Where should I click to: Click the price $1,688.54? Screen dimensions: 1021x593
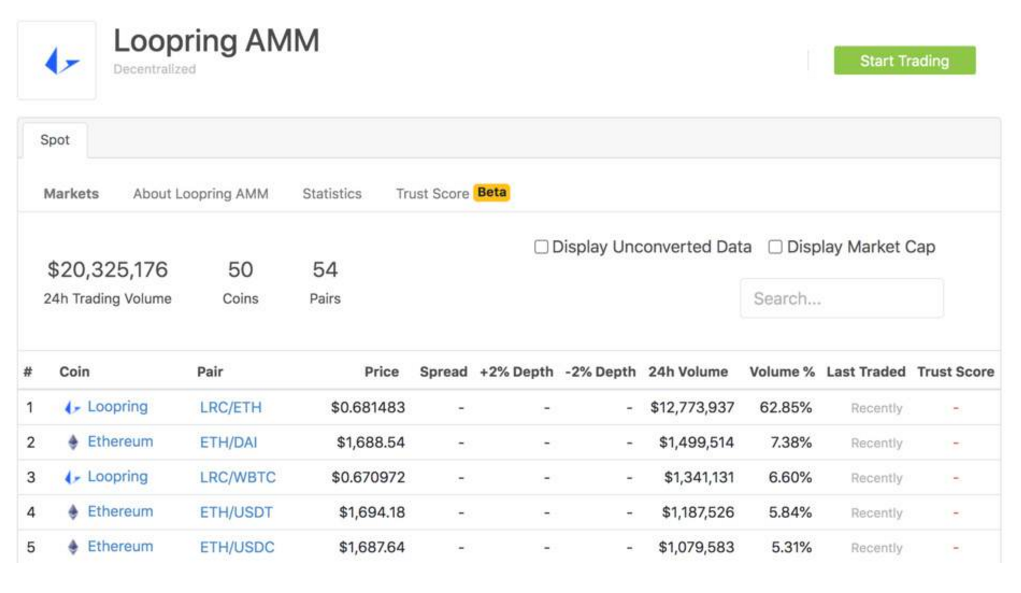(371, 443)
